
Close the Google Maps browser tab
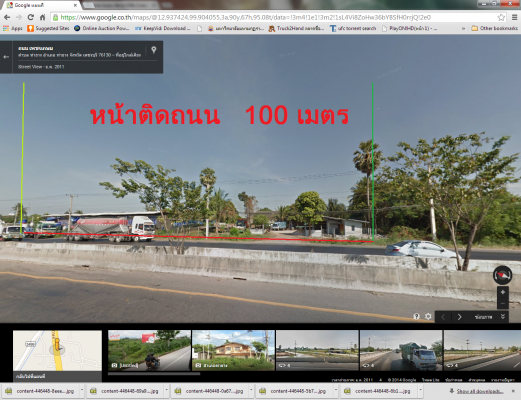(75, 5)
